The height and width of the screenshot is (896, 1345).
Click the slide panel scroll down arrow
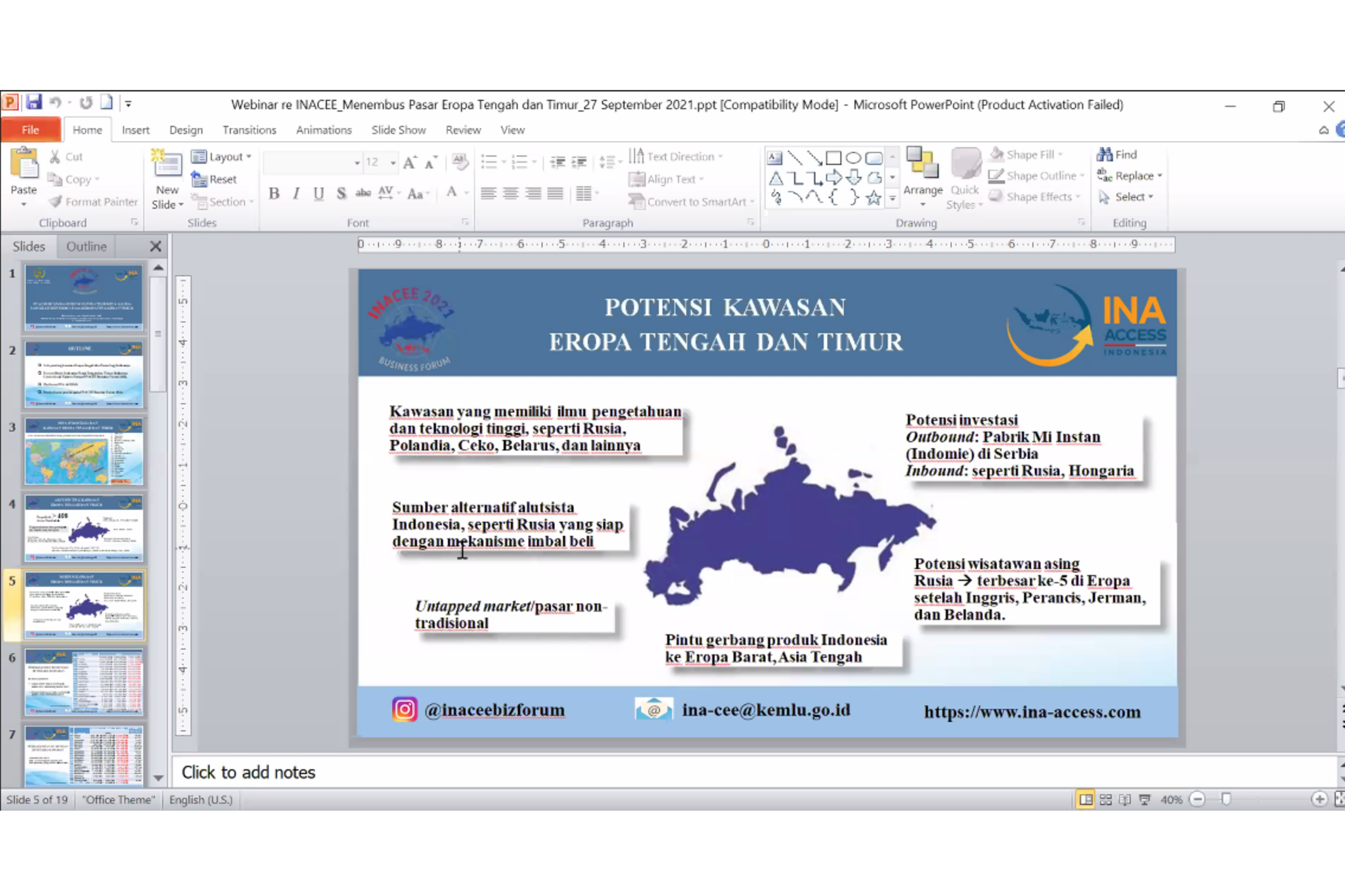(x=158, y=778)
